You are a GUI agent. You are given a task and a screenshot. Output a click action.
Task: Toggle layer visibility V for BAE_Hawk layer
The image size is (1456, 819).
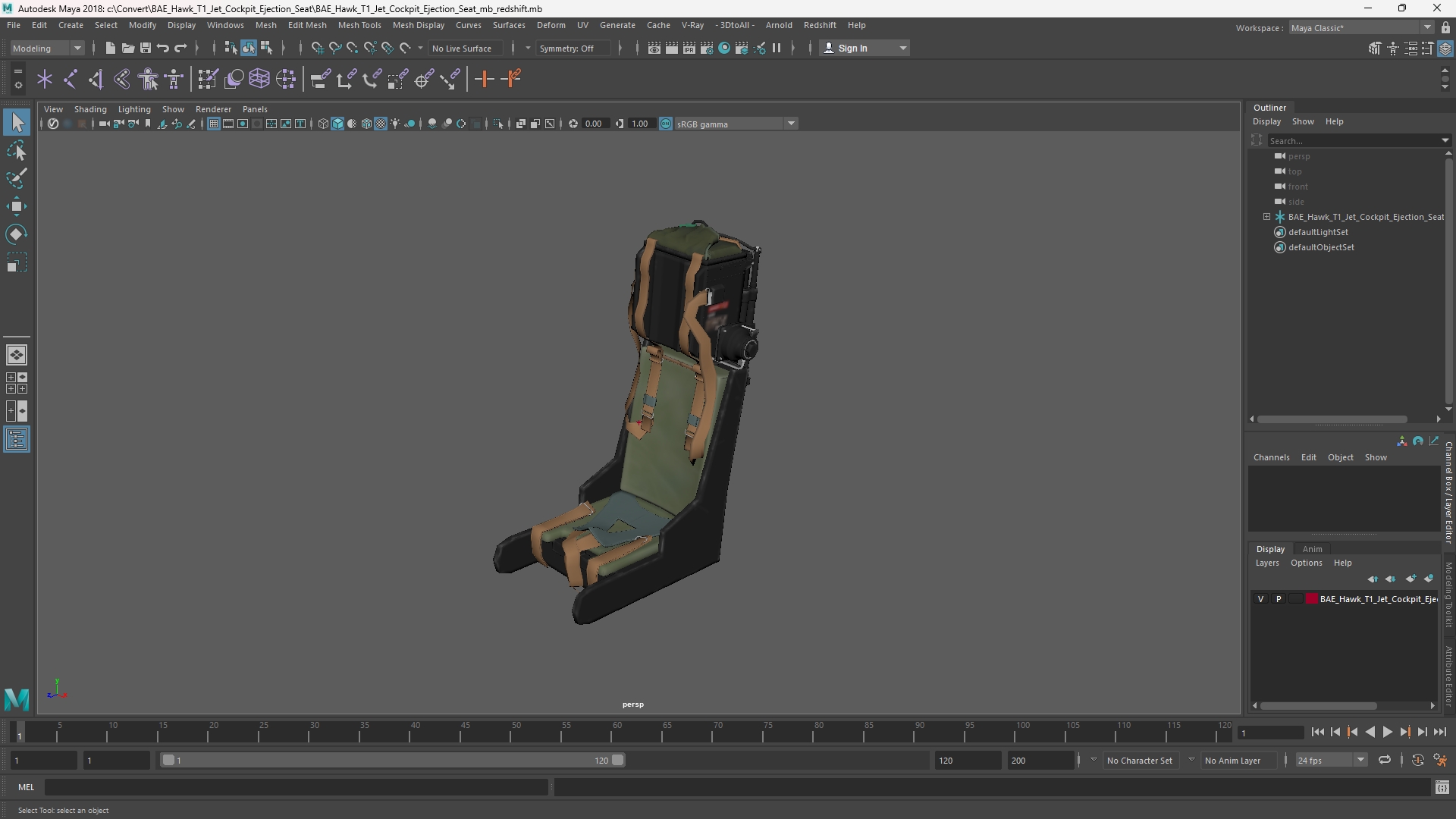[x=1261, y=599]
